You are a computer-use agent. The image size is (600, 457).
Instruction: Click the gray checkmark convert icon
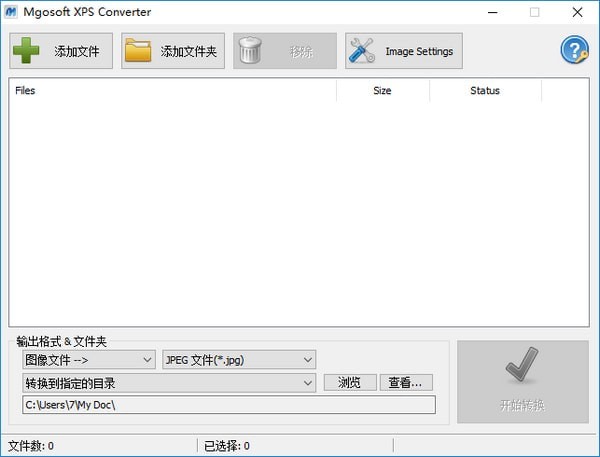click(522, 365)
